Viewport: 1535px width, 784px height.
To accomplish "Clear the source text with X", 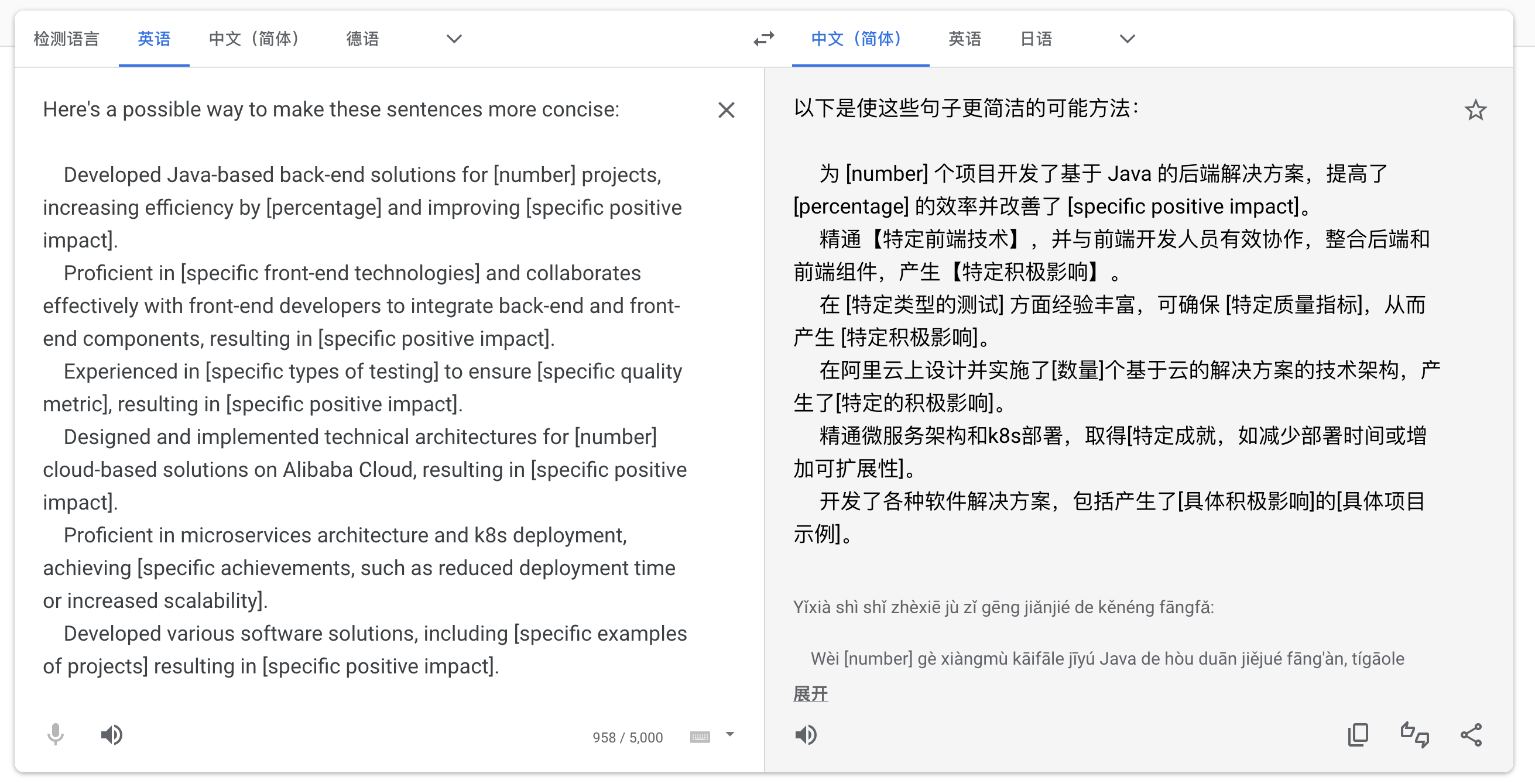I will [726, 110].
